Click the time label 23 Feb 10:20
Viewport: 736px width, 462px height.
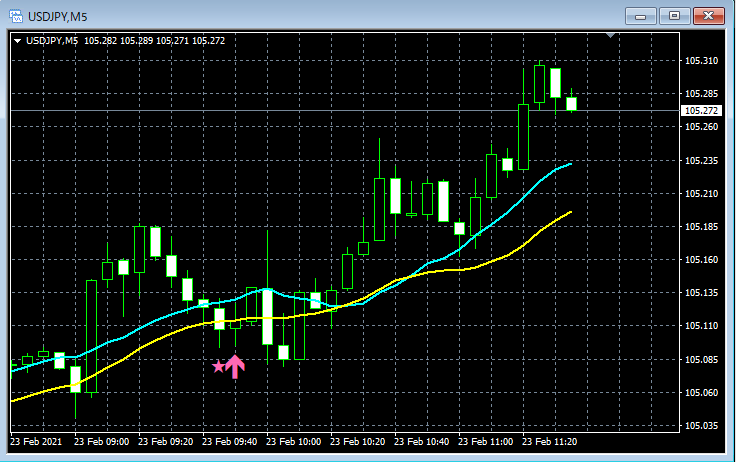point(358,442)
